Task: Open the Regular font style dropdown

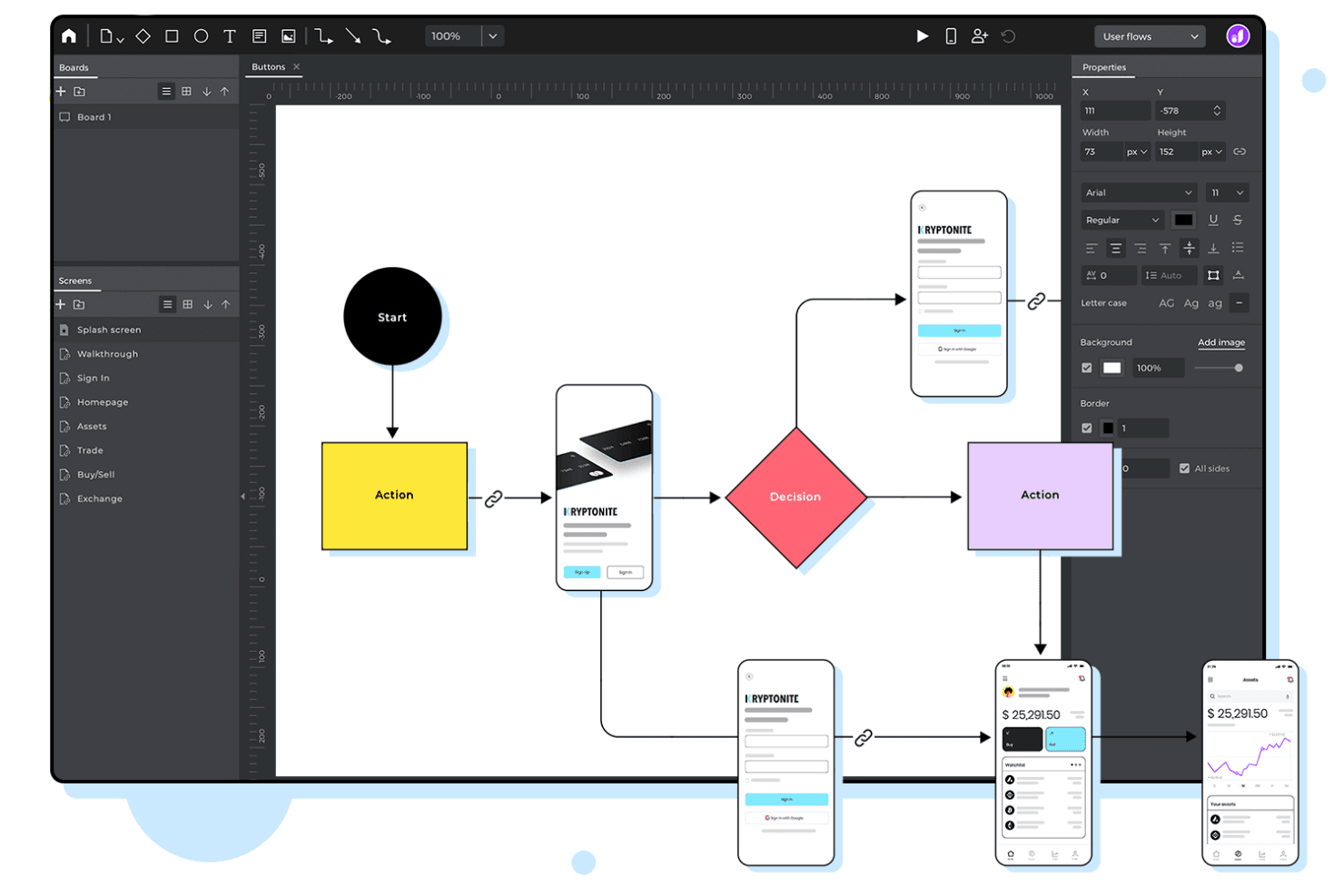Action: 1122,220
